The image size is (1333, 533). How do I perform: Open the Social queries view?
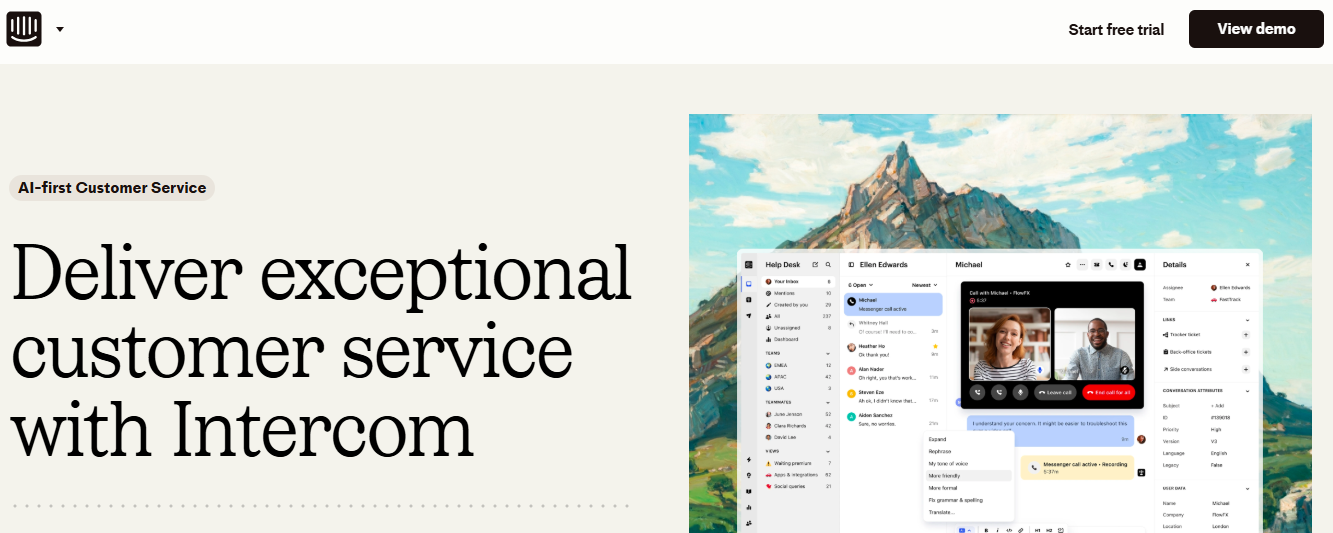coord(798,486)
